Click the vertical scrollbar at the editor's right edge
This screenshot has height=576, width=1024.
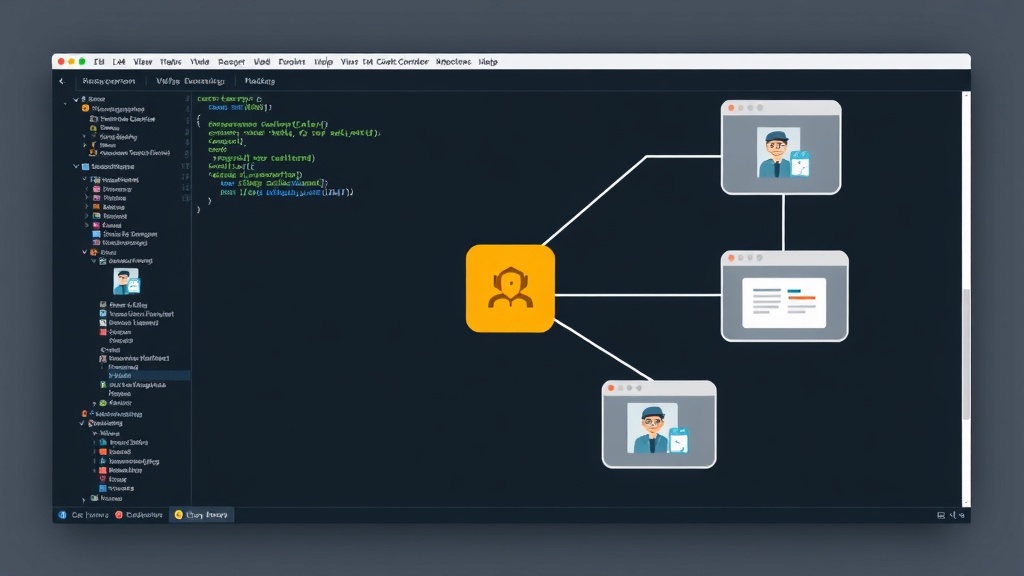pos(966,298)
